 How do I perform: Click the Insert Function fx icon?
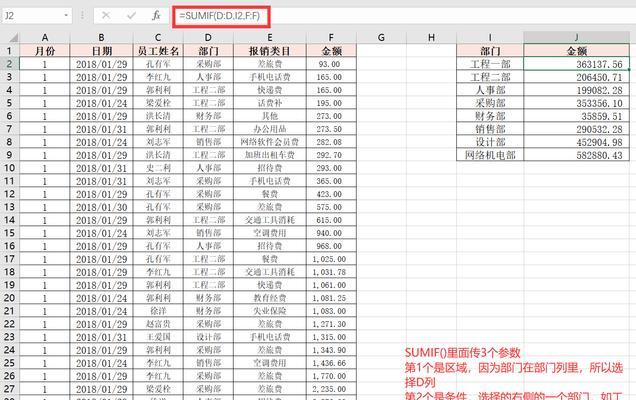pos(156,16)
